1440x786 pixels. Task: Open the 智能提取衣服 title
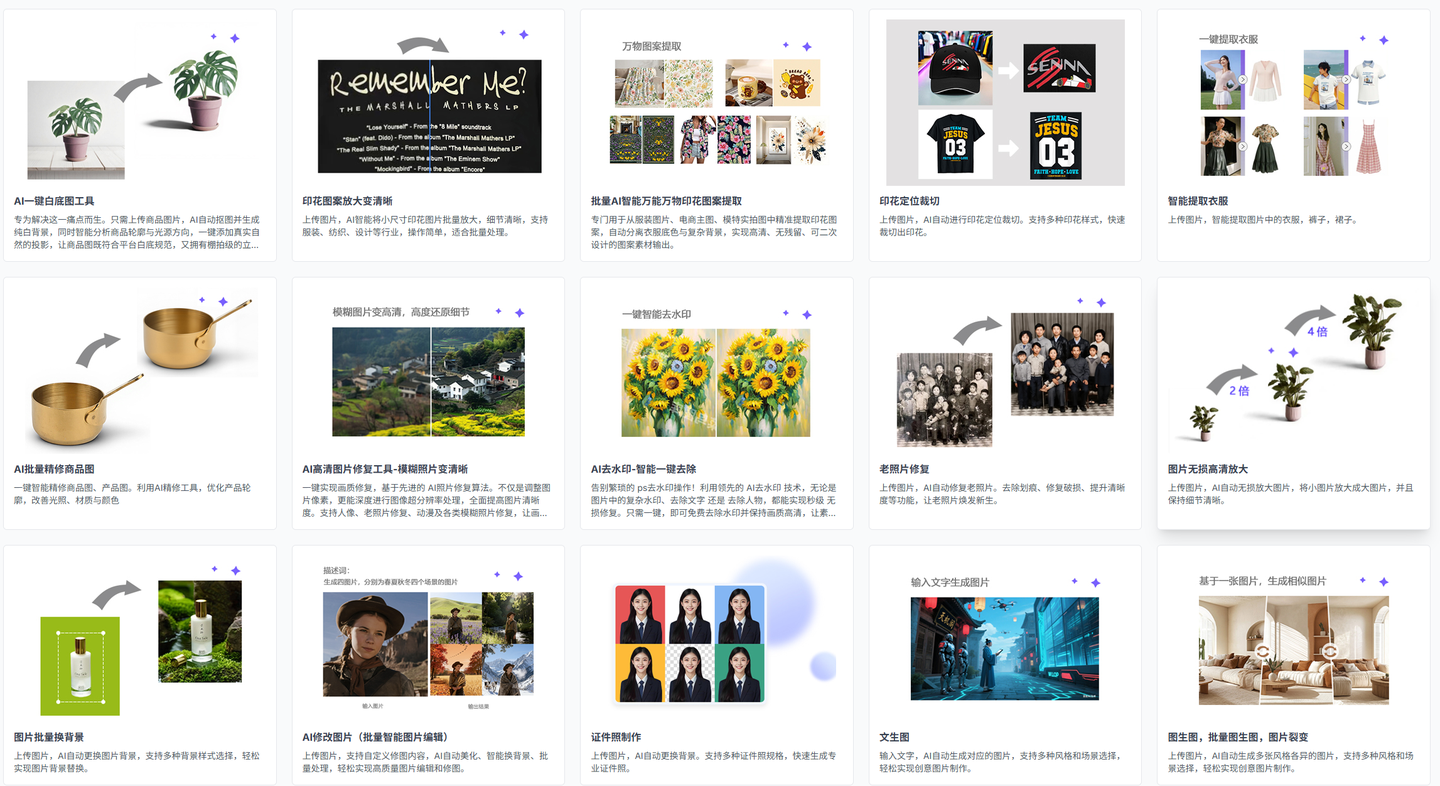(x=1198, y=201)
